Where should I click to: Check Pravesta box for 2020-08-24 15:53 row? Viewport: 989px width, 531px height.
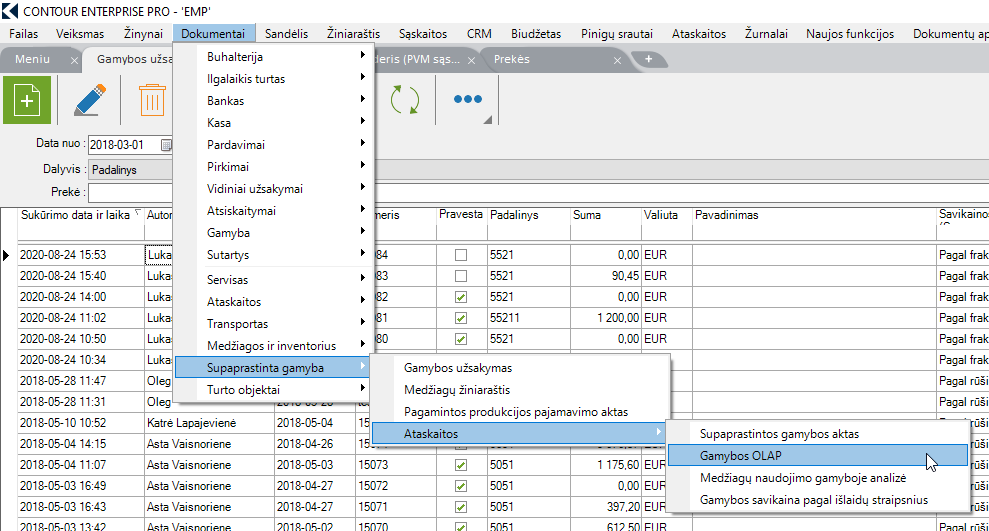point(460,255)
